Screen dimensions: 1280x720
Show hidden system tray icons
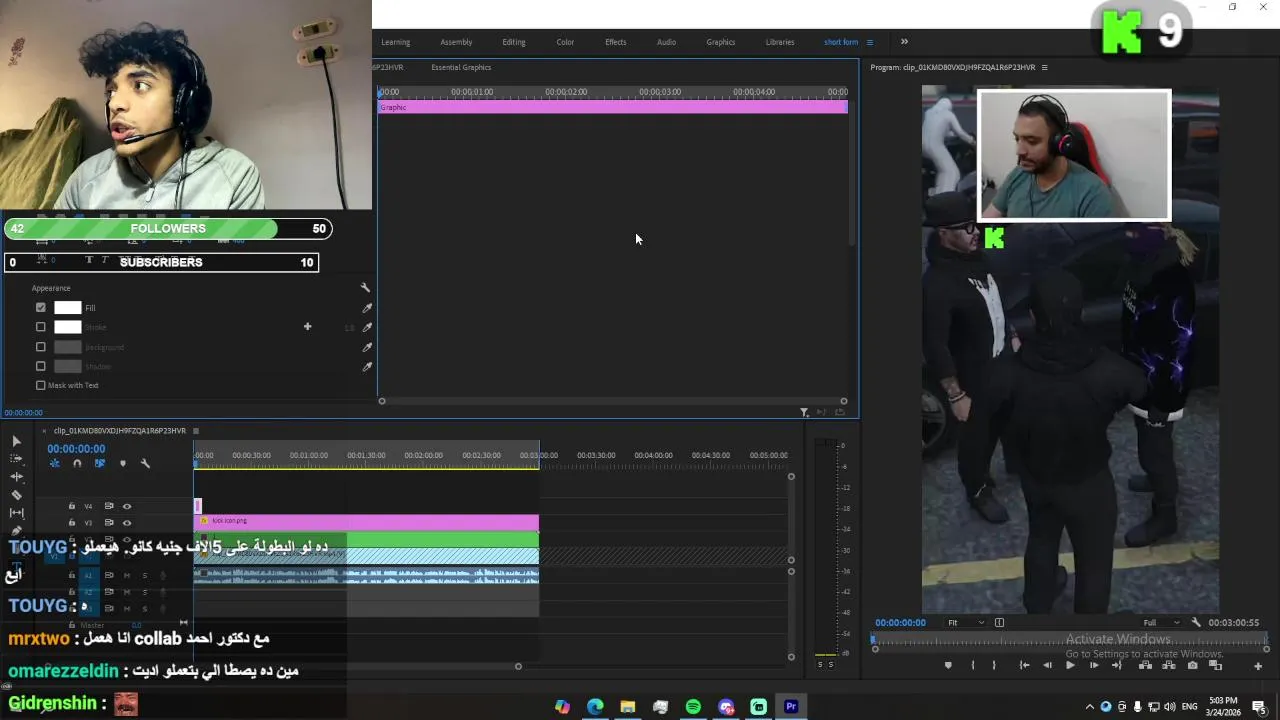pyautogui.click(x=1089, y=707)
